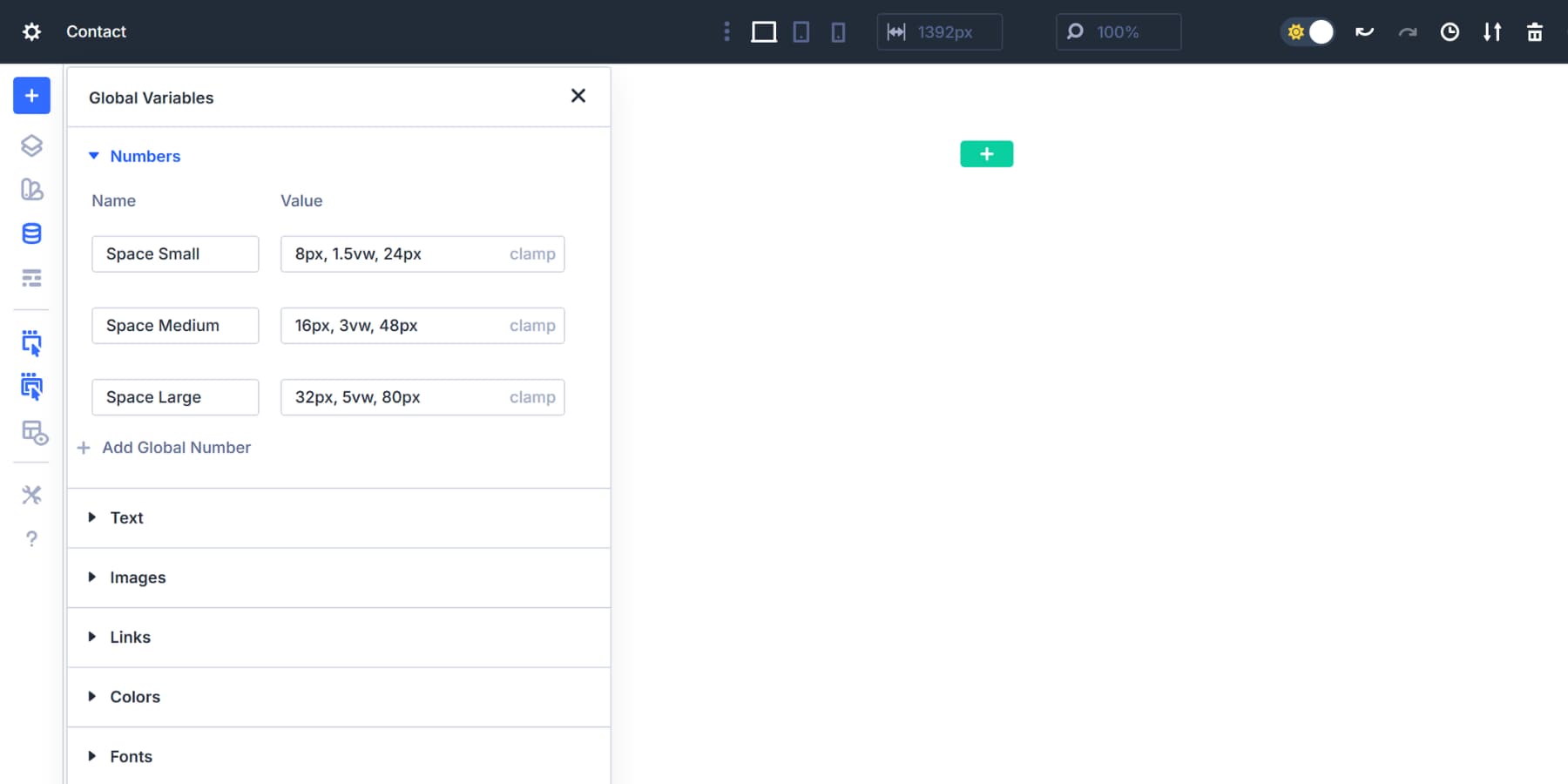Click the Contact page title
Image resolution: width=1568 pixels, height=784 pixels.
coord(96,31)
